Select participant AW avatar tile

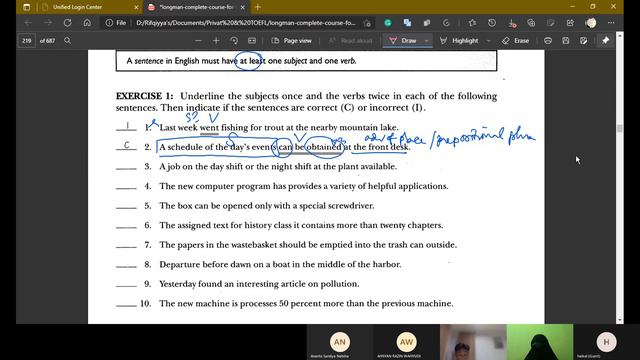(406, 342)
